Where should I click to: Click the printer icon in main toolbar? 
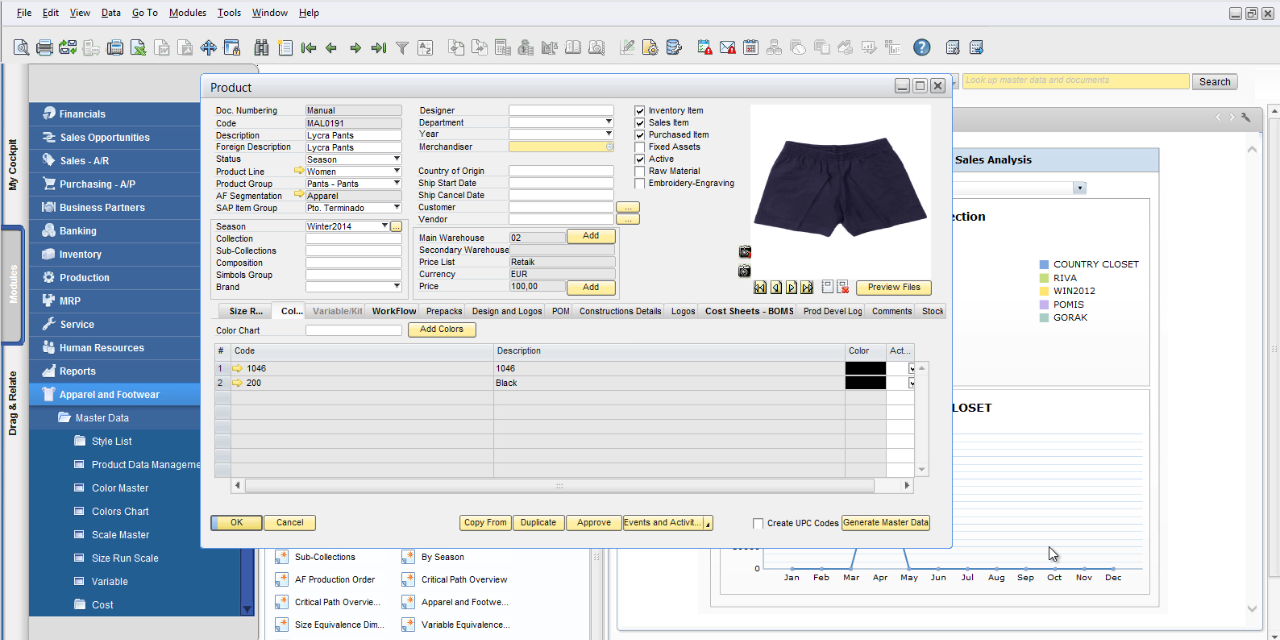45,47
